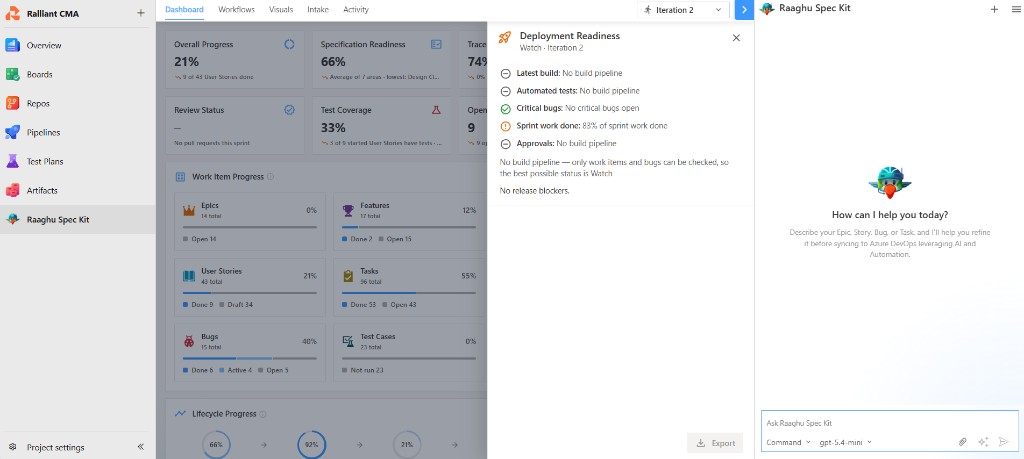Click the Test Coverage card
This screenshot has height=459, width=1024.
[381, 125]
